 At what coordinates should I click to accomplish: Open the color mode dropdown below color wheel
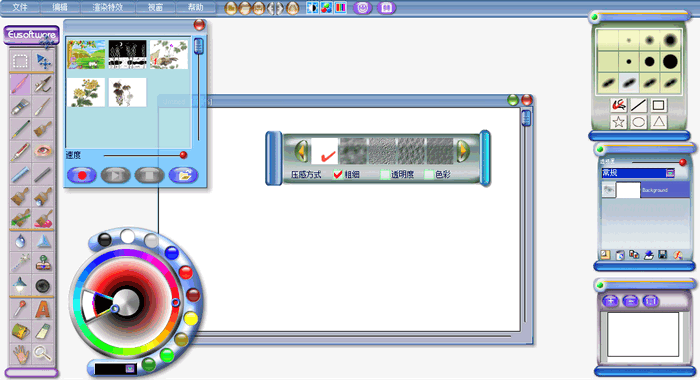point(129,369)
